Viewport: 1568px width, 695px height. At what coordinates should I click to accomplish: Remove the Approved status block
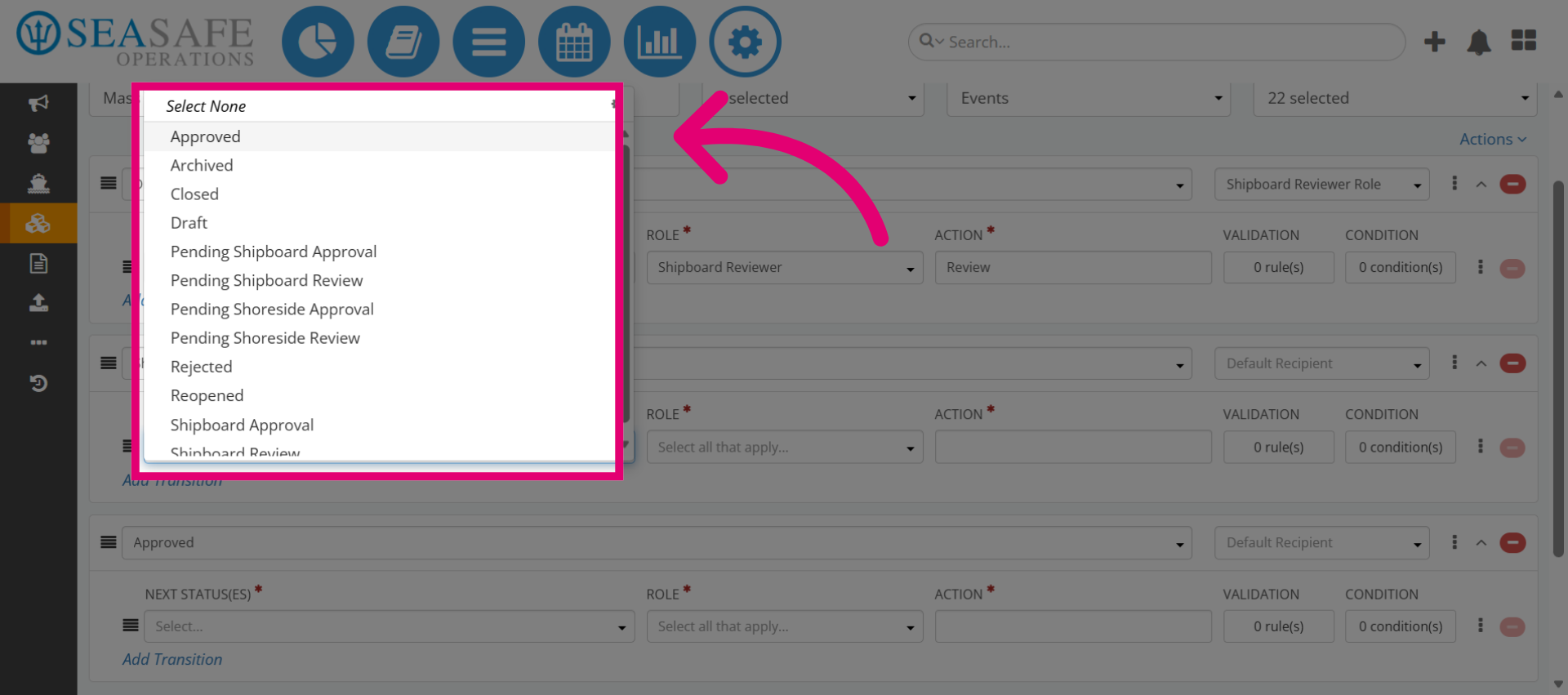pos(1512,543)
